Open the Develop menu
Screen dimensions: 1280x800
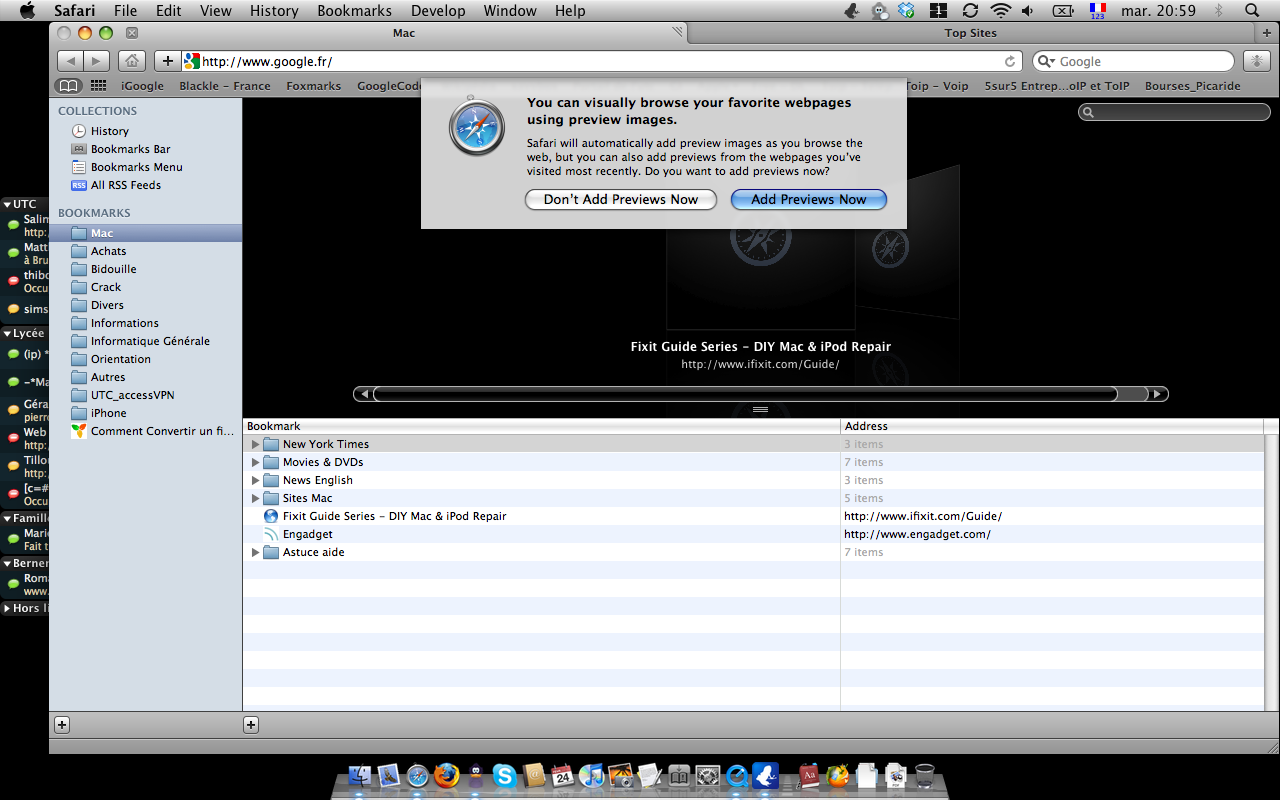click(438, 11)
